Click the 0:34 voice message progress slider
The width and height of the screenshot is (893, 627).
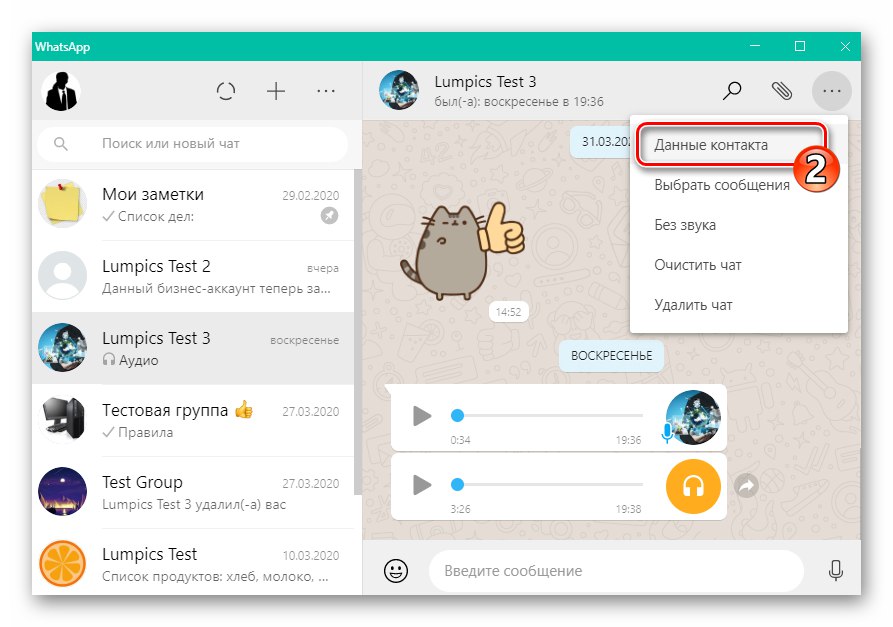pyautogui.click(x=547, y=416)
